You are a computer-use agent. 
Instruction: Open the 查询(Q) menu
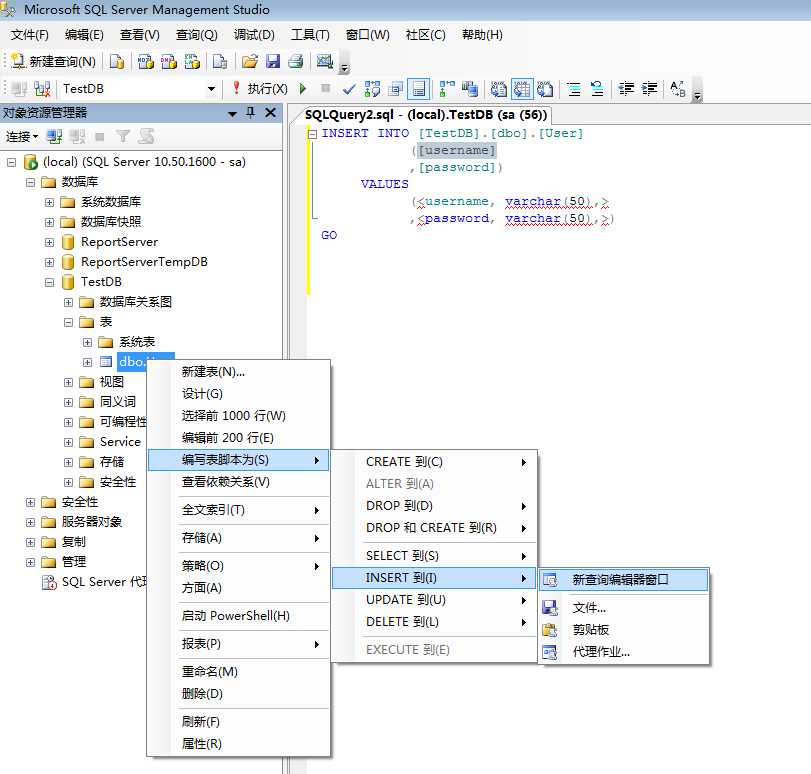coord(197,35)
